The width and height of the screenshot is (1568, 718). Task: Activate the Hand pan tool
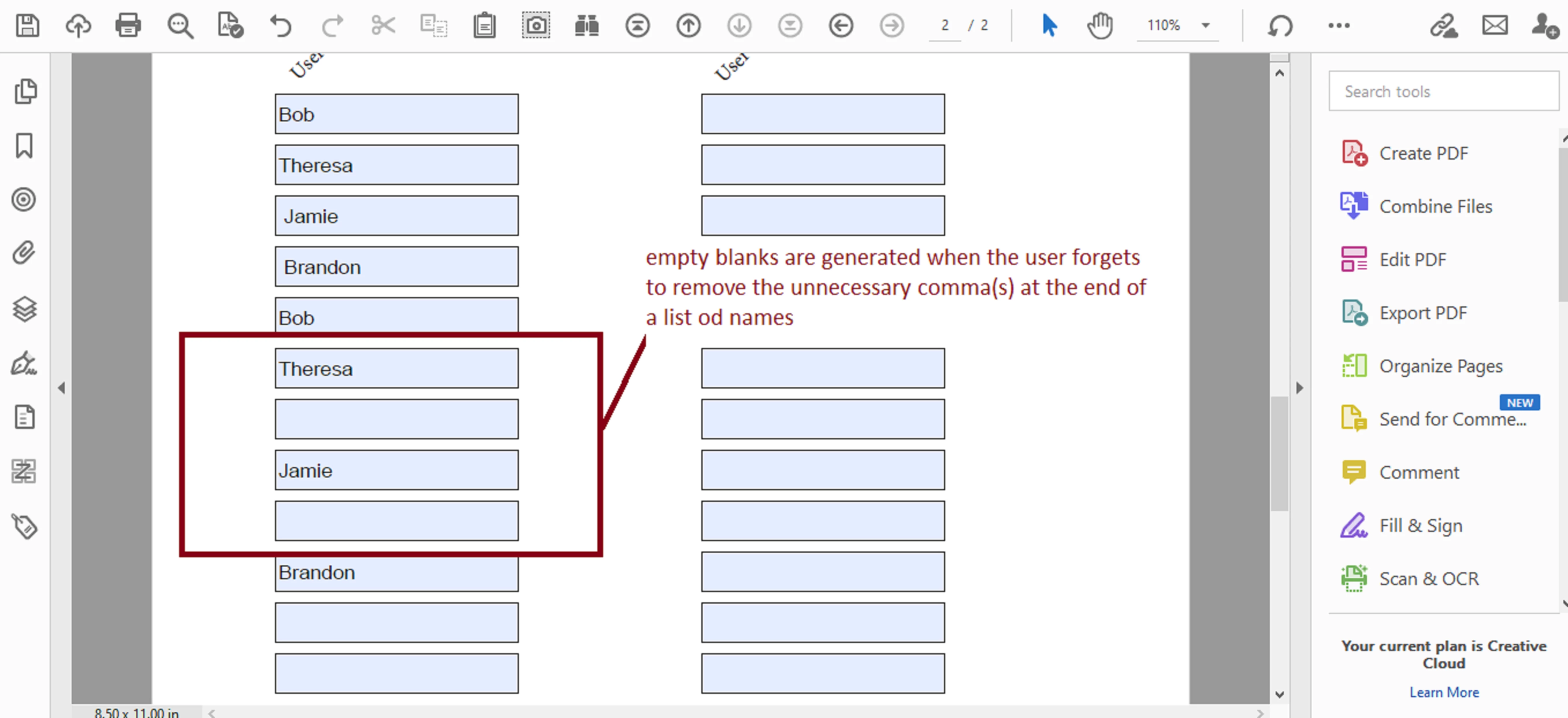(x=1100, y=25)
